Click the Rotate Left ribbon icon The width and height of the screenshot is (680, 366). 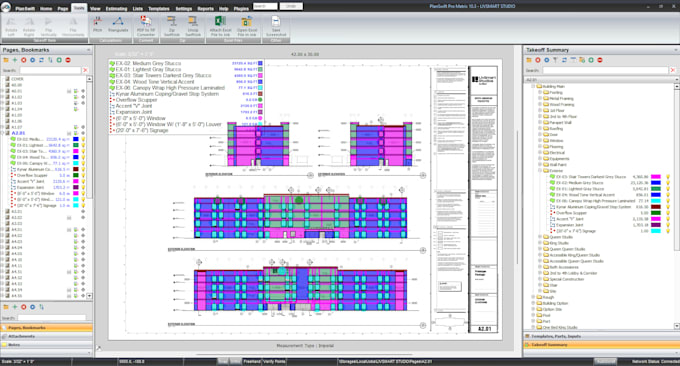[11, 22]
